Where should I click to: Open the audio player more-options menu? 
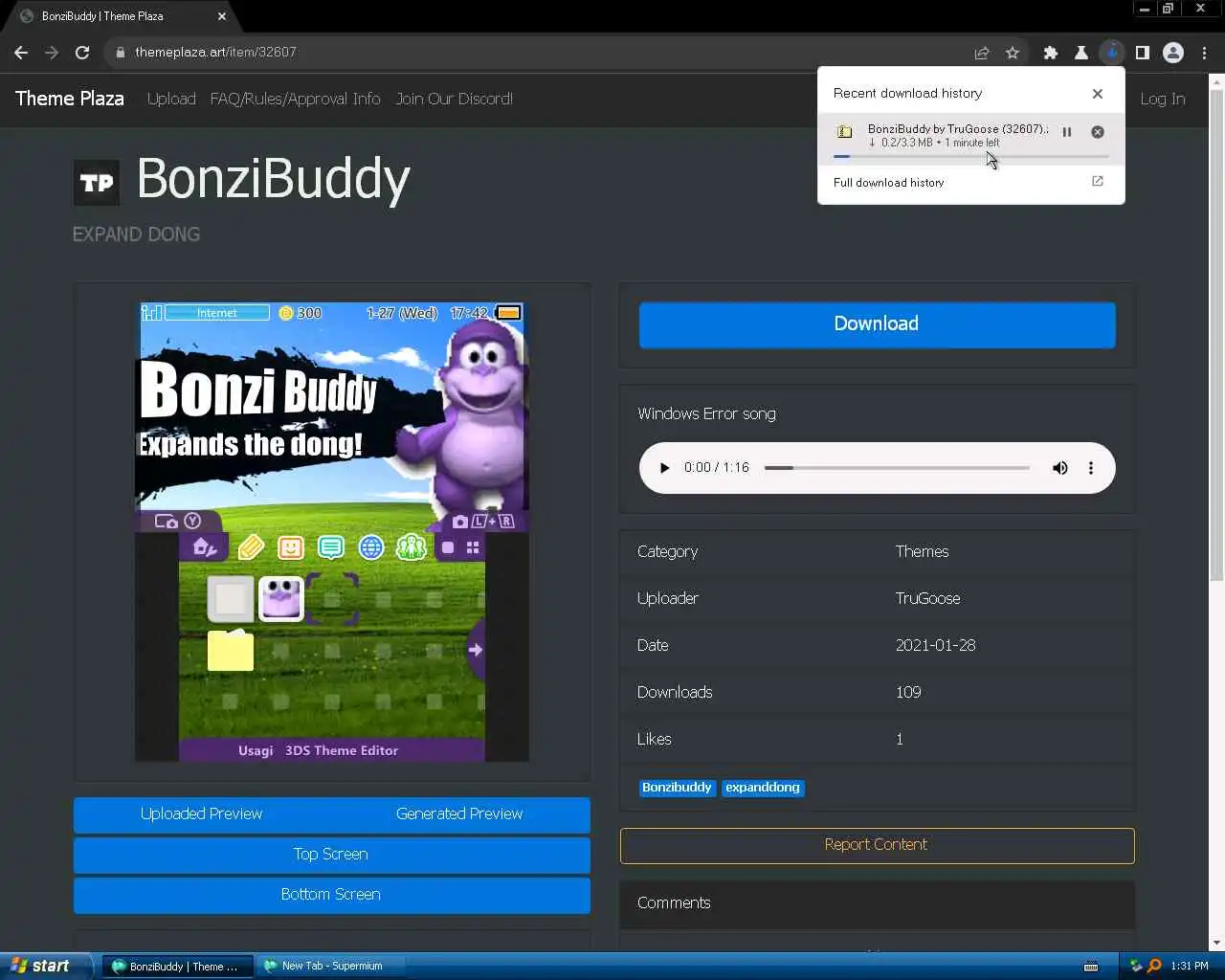[1090, 468]
